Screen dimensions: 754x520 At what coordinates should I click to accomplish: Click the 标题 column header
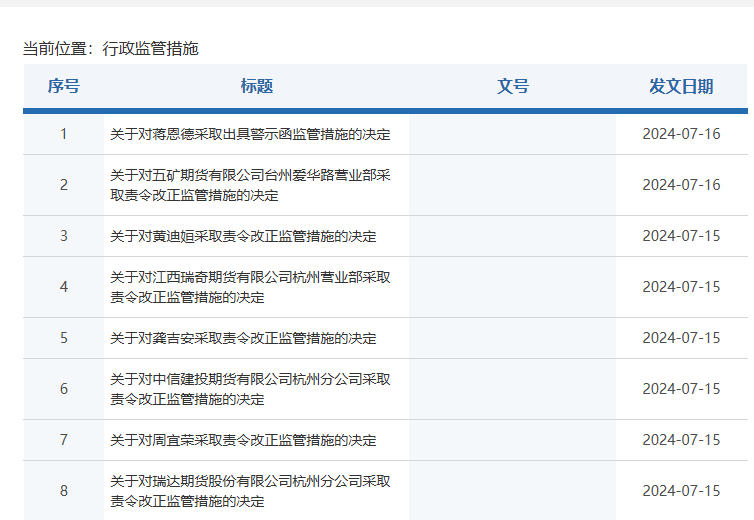(256, 86)
